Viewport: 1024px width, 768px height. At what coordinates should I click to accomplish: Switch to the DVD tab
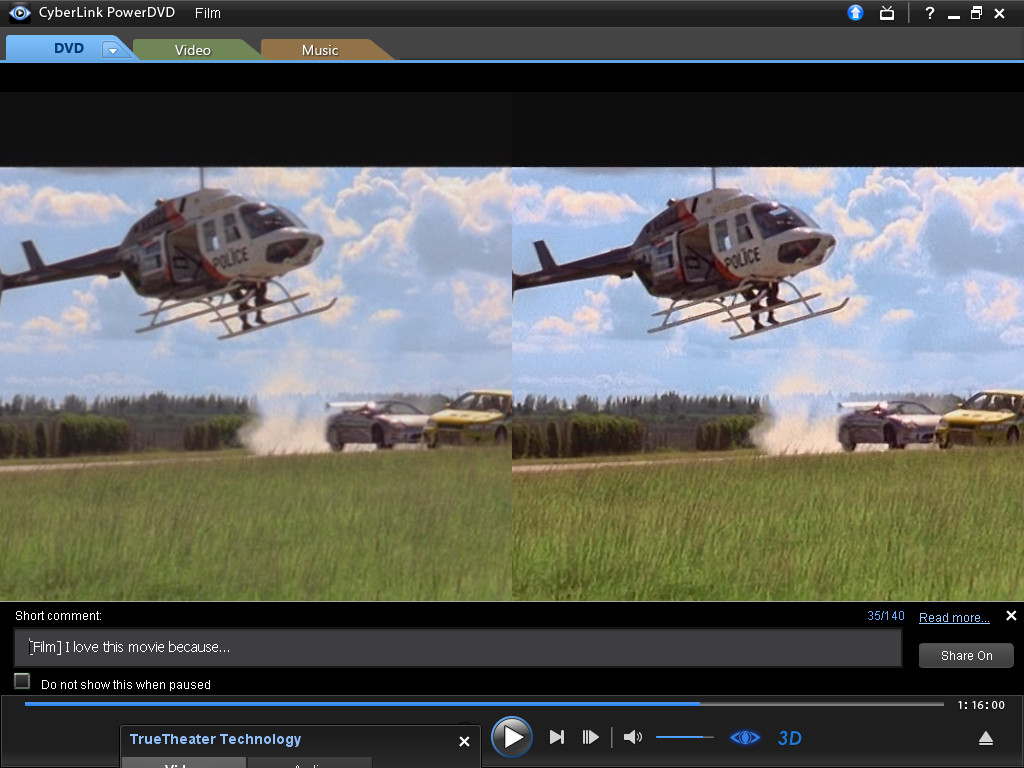pos(69,48)
